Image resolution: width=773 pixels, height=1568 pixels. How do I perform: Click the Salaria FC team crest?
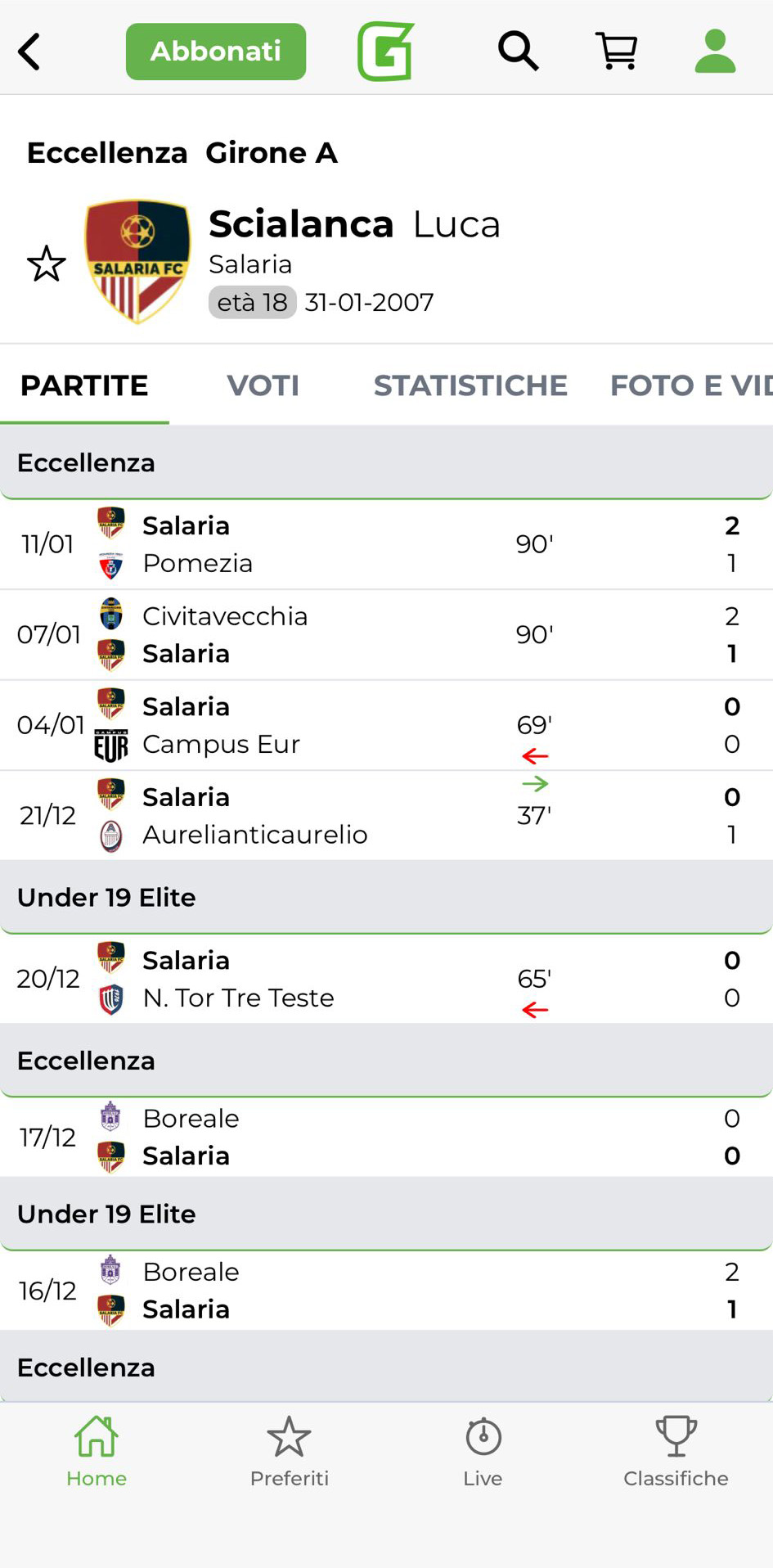137,262
